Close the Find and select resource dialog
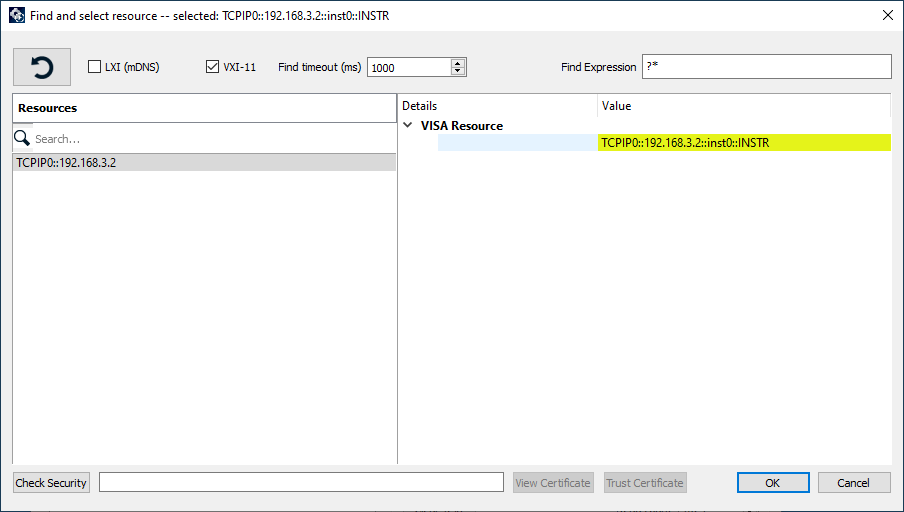Image resolution: width=904 pixels, height=512 pixels. (x=888, y=16)
